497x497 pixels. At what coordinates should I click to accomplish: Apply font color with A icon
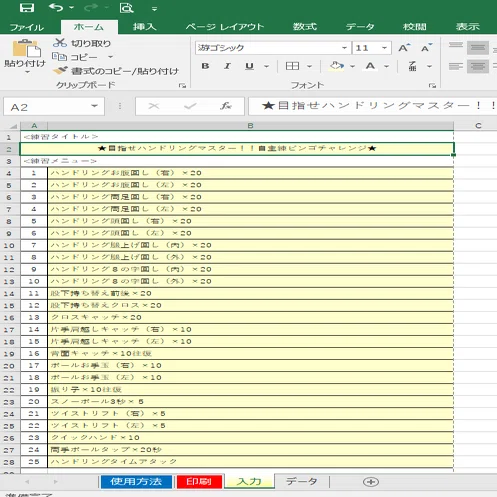(x=370, y=66)
